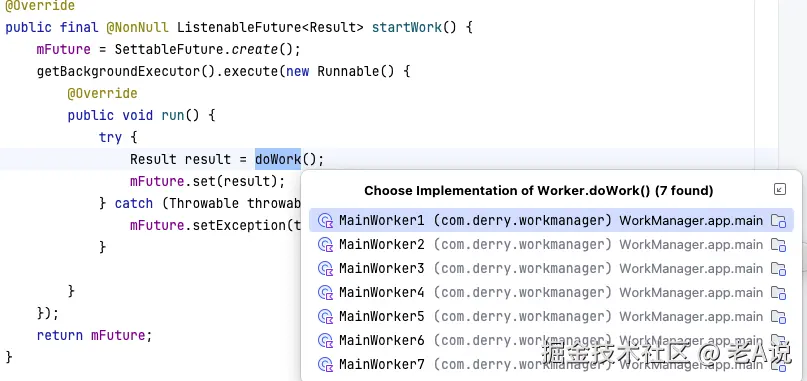This screenshot has width=807, height=381.
Task: Select MainWorker4 implementation row
Action: (551, 292)
